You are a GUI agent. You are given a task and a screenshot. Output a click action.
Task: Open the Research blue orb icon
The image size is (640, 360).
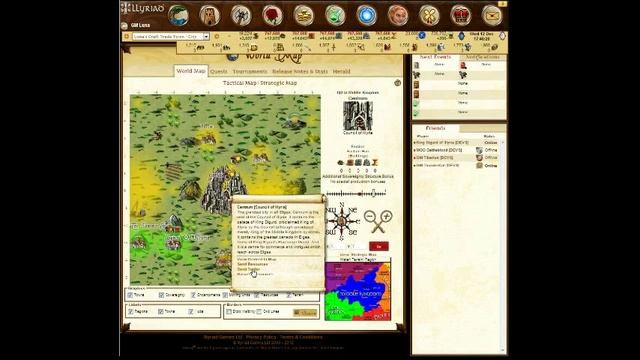[367, 16]
